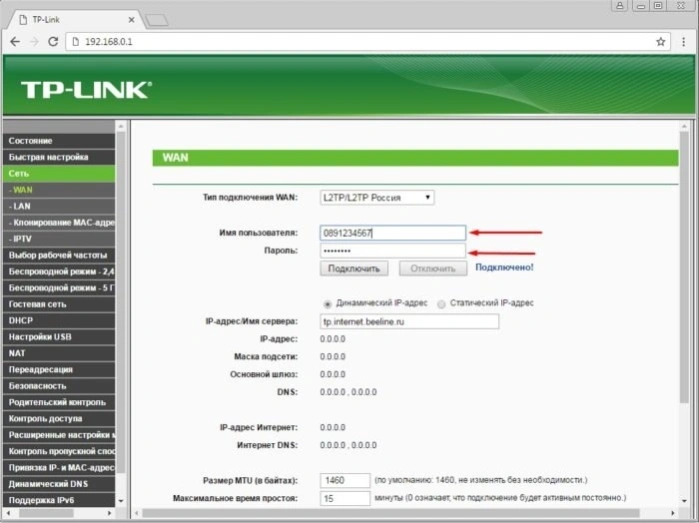Image resolution: width=699 pixels, height=523 pixels.
Task: Open Быстрая настройка menu item
Action: tap(59, 157)
